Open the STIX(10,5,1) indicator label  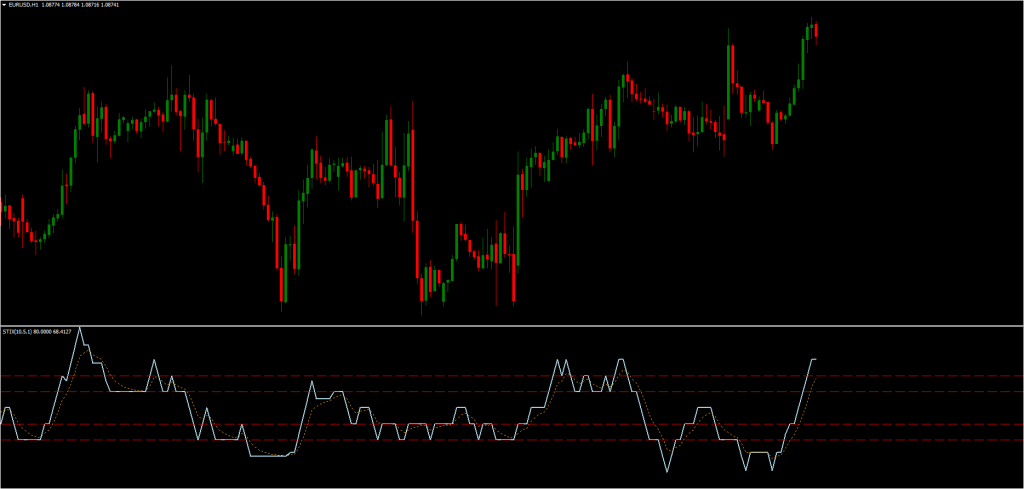pyautogui.click(x=17, y=333)
